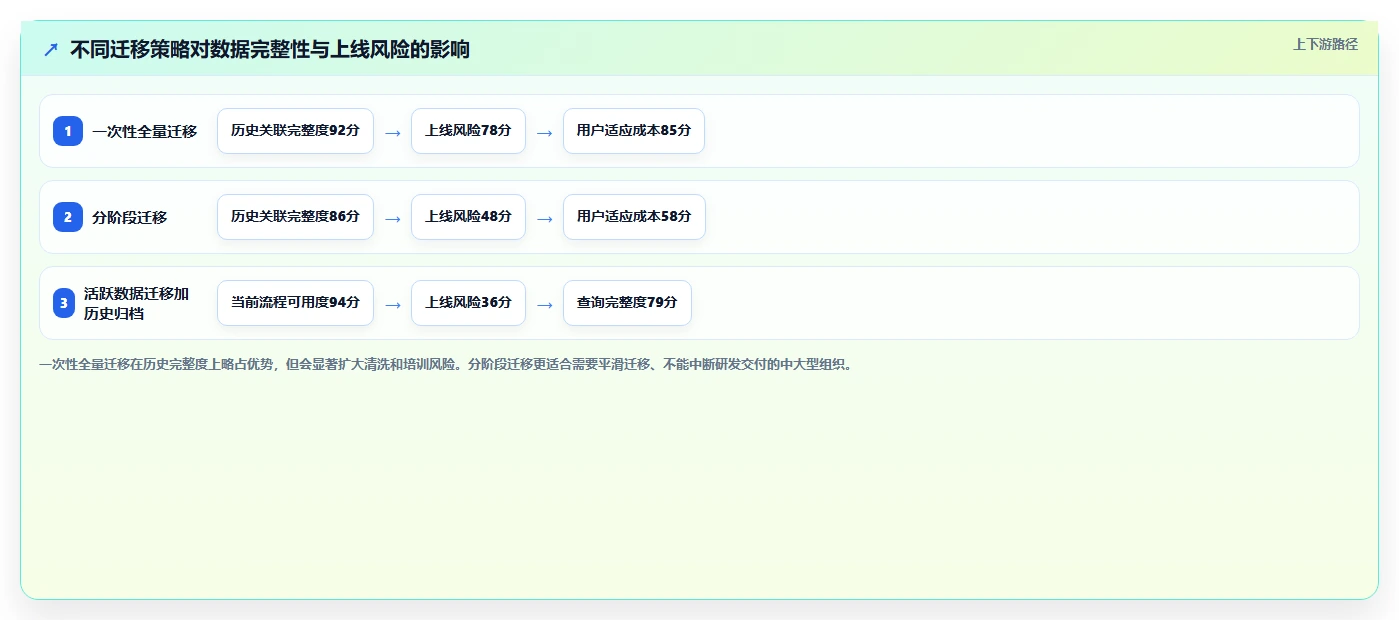The image size is (1399, 620).
Task: Click the 活跃数据迁移加历史归档 strategy label
Action: [137, 303]
